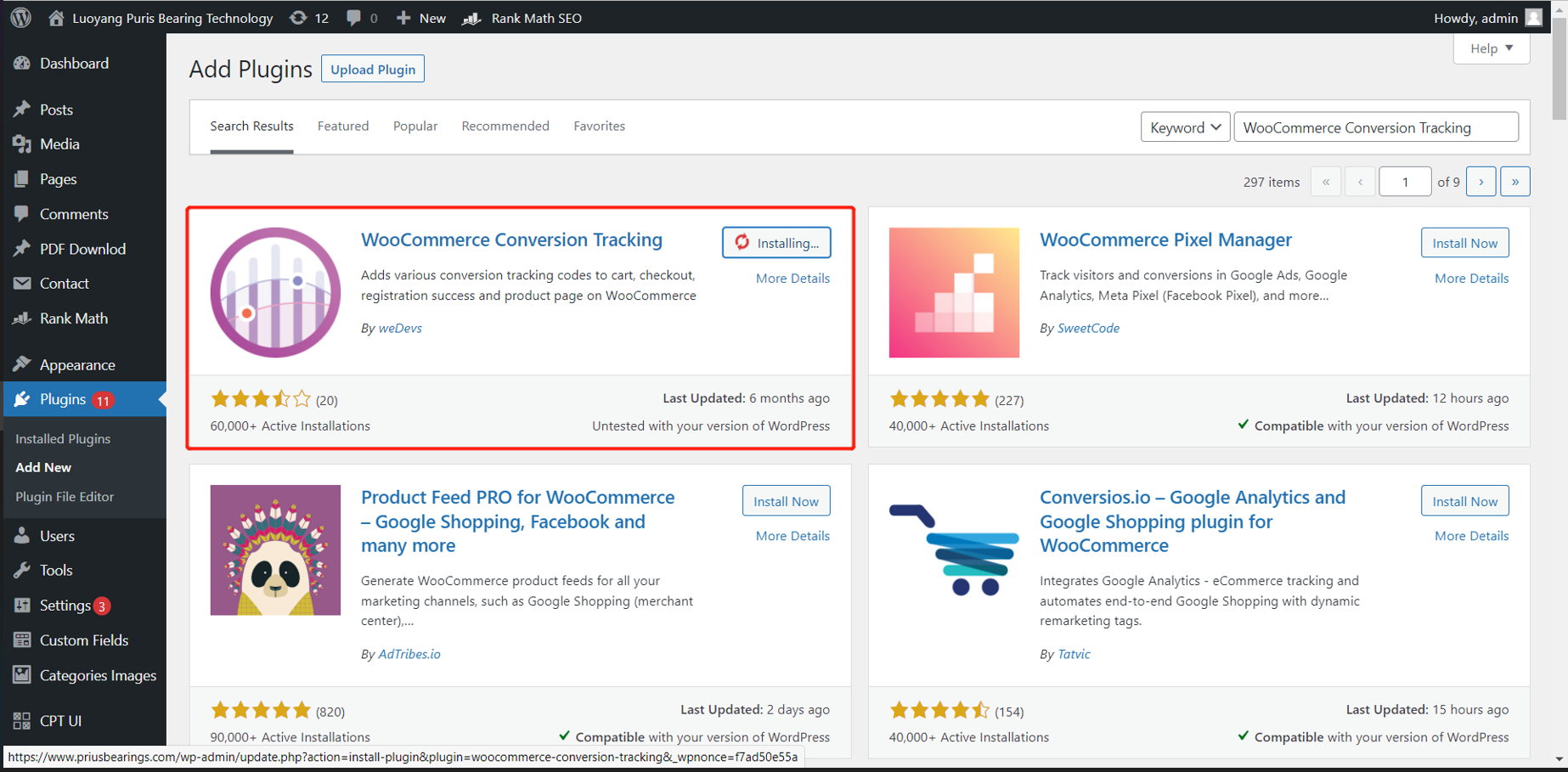Screen dimensions: 1568x772
Task: Click the Howdy, admin account menu
Action: [x=1488, y=18]
